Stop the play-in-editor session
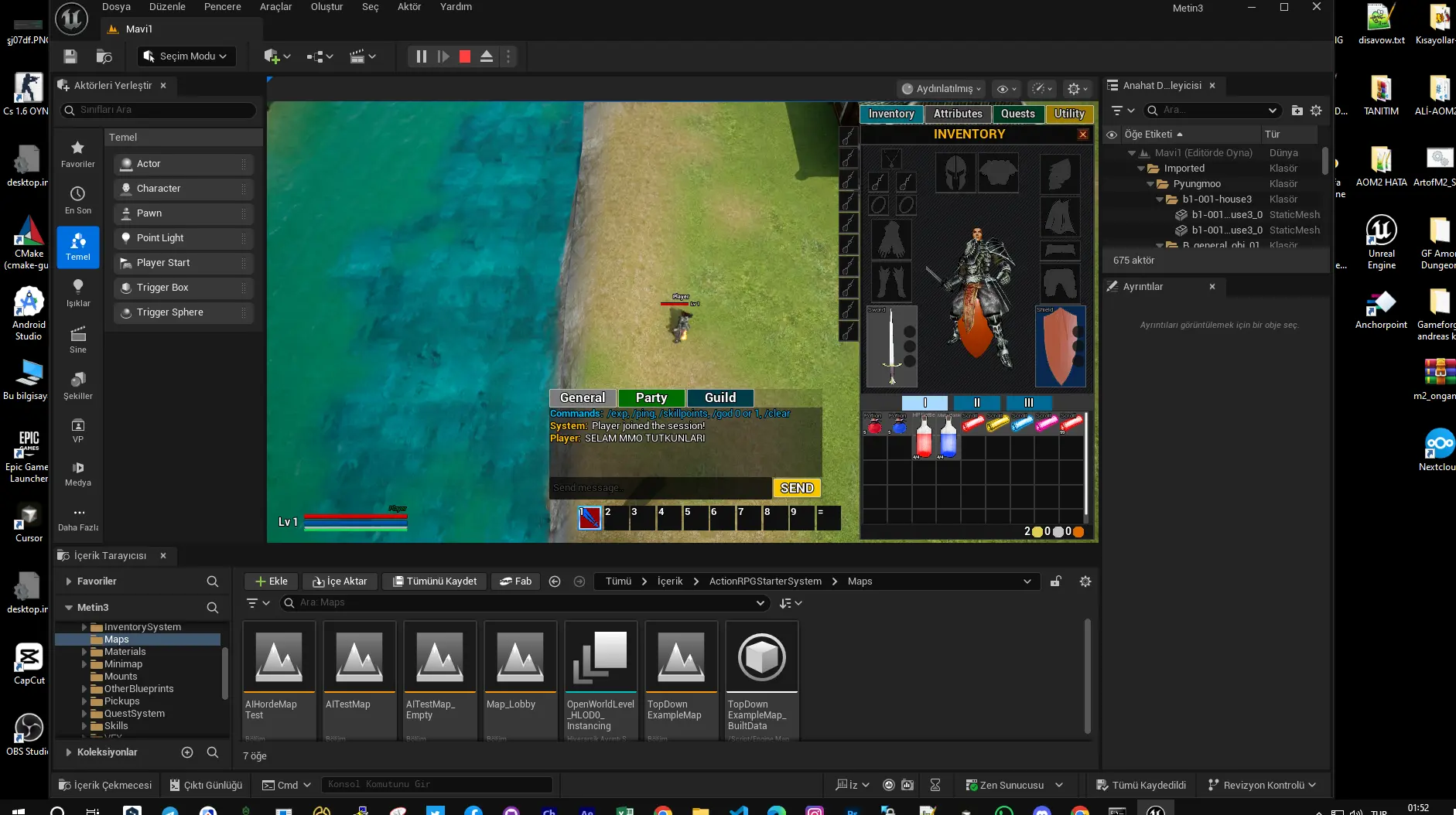This screenshot has height=815, width=1456. (x=465, y=56)
